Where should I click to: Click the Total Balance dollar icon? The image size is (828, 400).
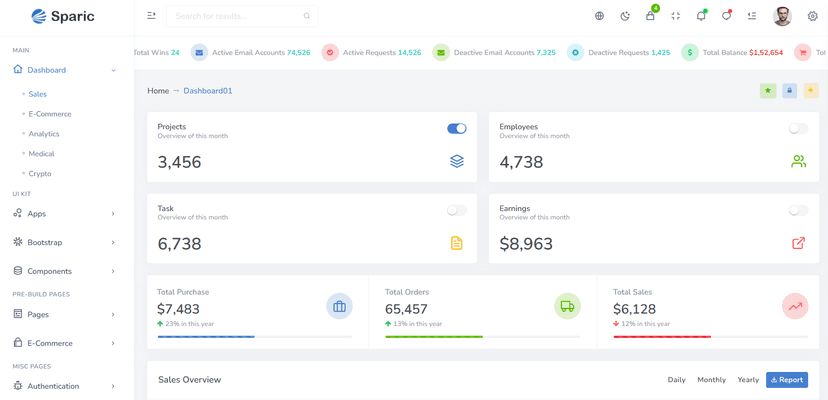click(690, 52)
